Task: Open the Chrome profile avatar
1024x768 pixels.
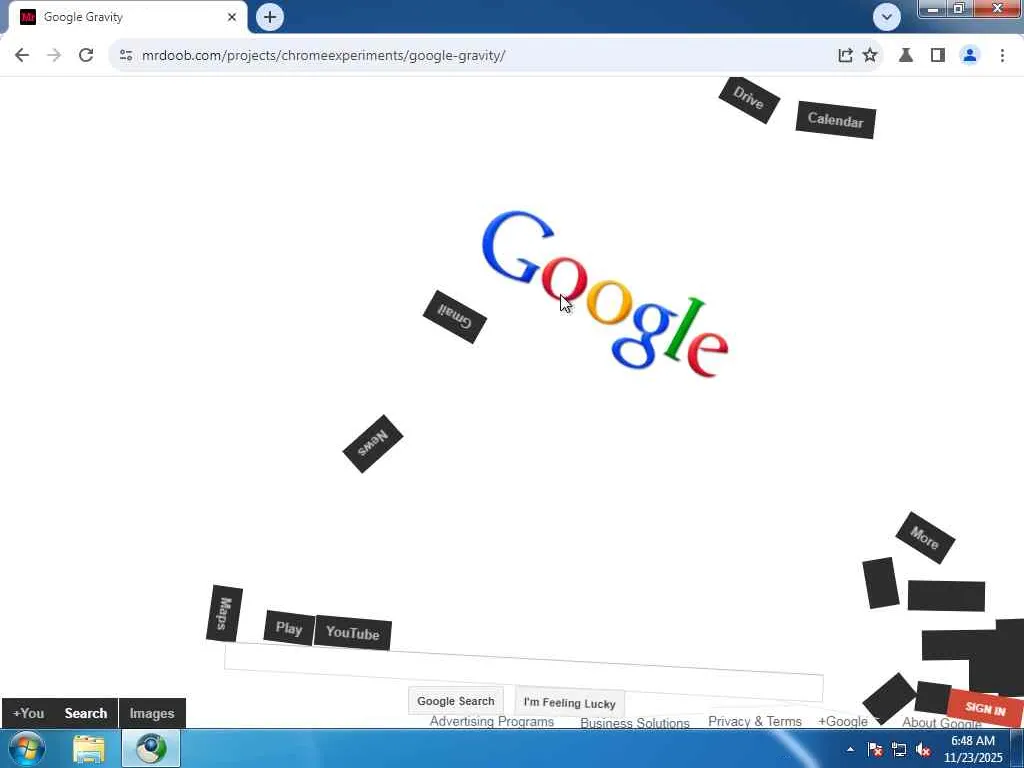Action: click(x=970, y=56)
